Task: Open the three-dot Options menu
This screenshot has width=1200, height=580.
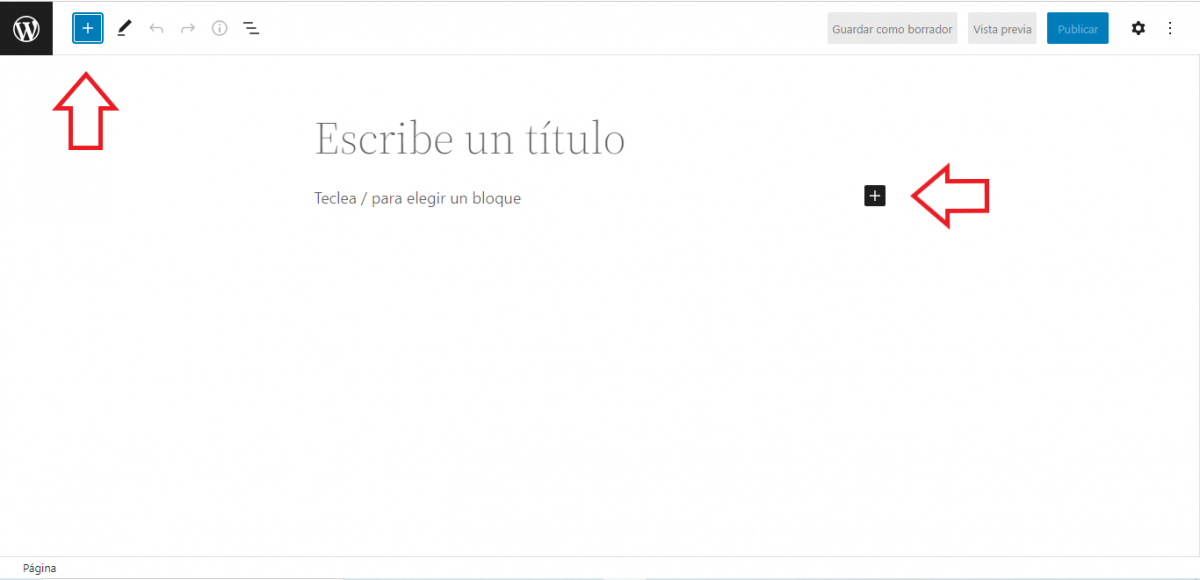Action: (1170, 29)
